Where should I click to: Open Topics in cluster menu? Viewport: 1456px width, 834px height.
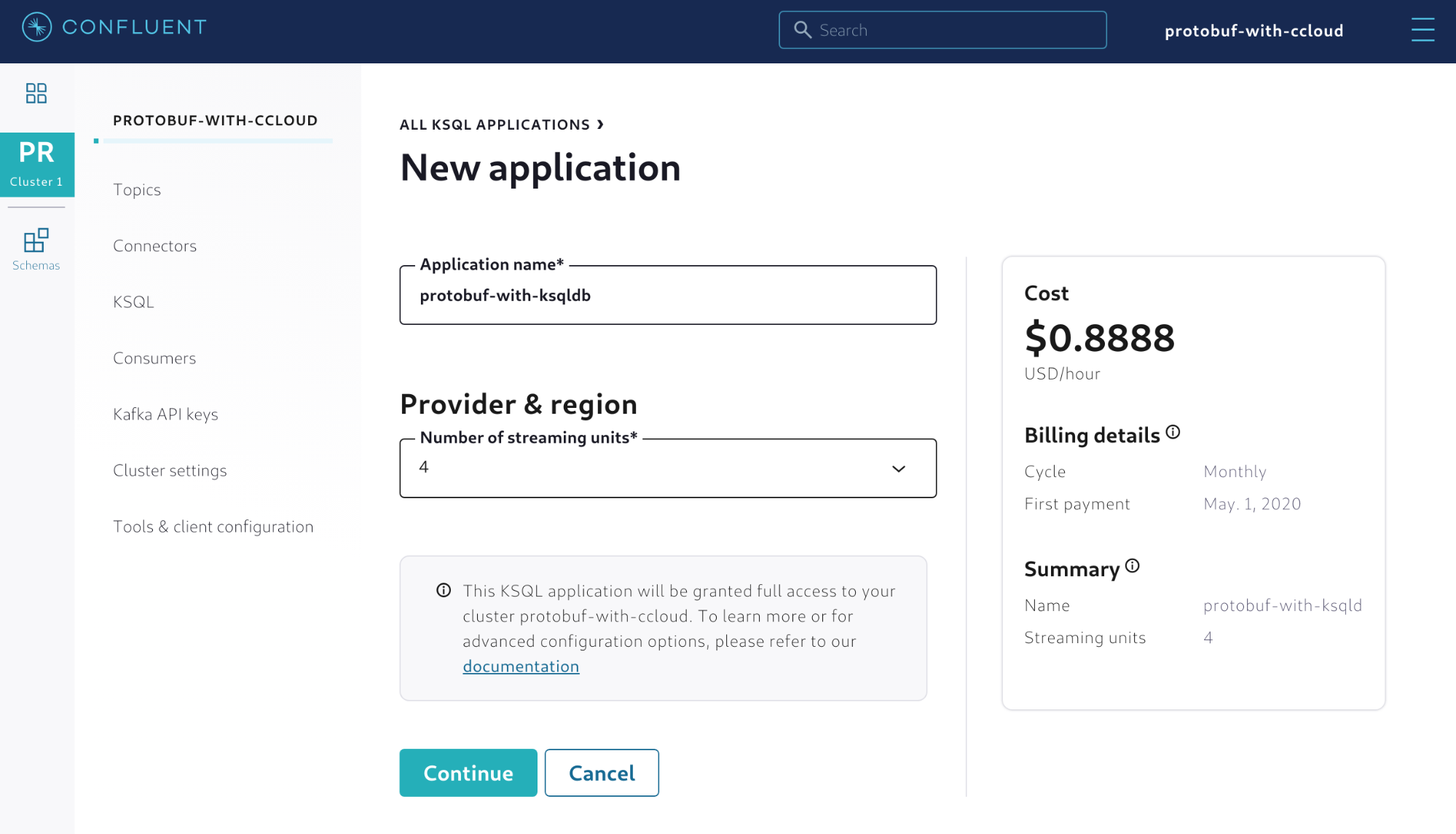click(137, 190)
